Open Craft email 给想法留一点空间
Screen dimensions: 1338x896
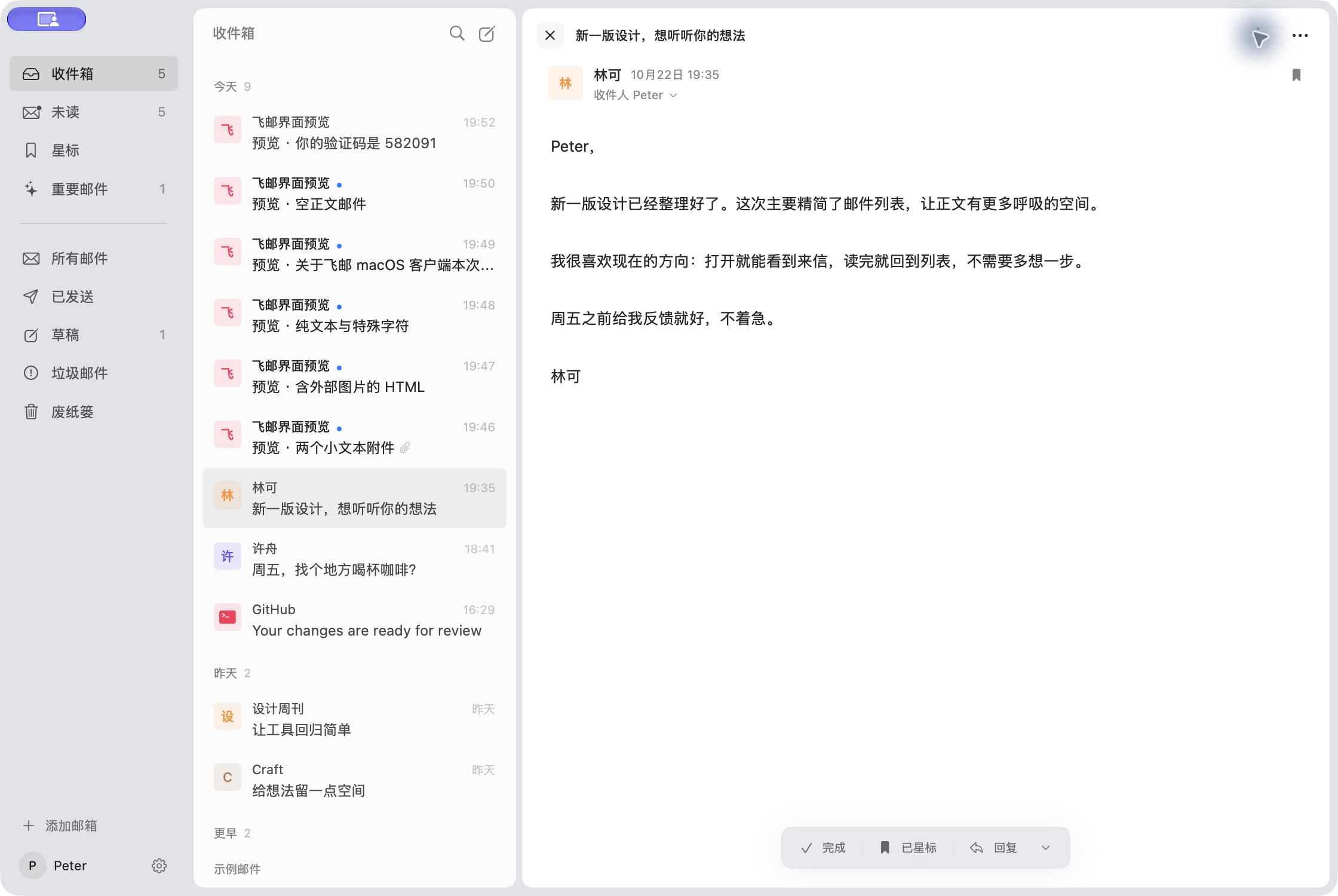pyautogui.click(x=355, y=780)
